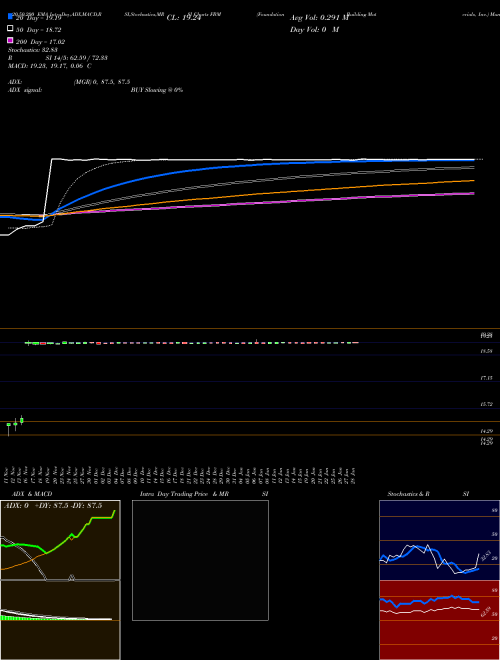
Task: Click the BUY Slowing @ 0% signal text
Action: (x=157, y=90)
